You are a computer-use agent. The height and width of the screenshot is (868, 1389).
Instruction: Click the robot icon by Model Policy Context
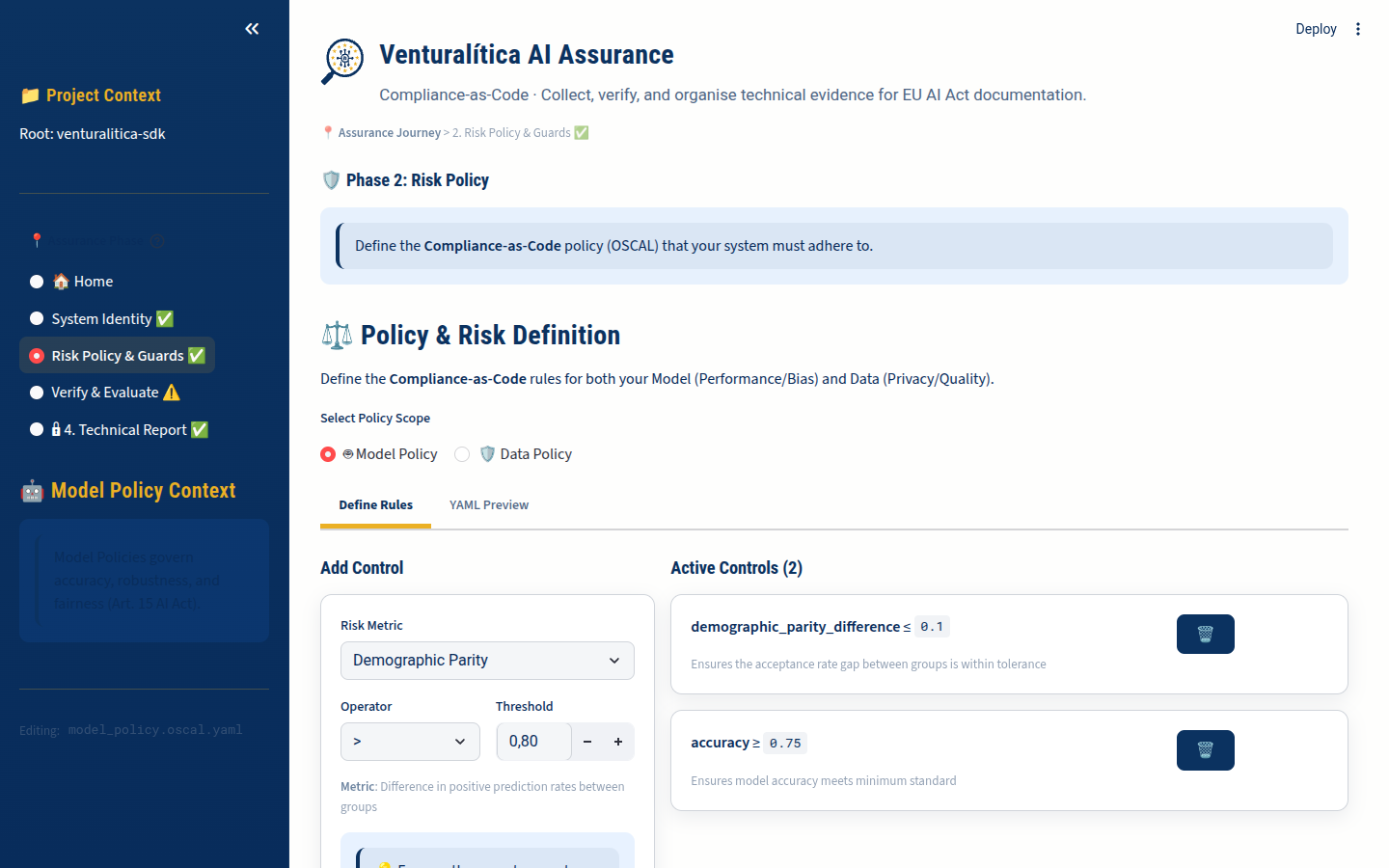pos(32,491)
